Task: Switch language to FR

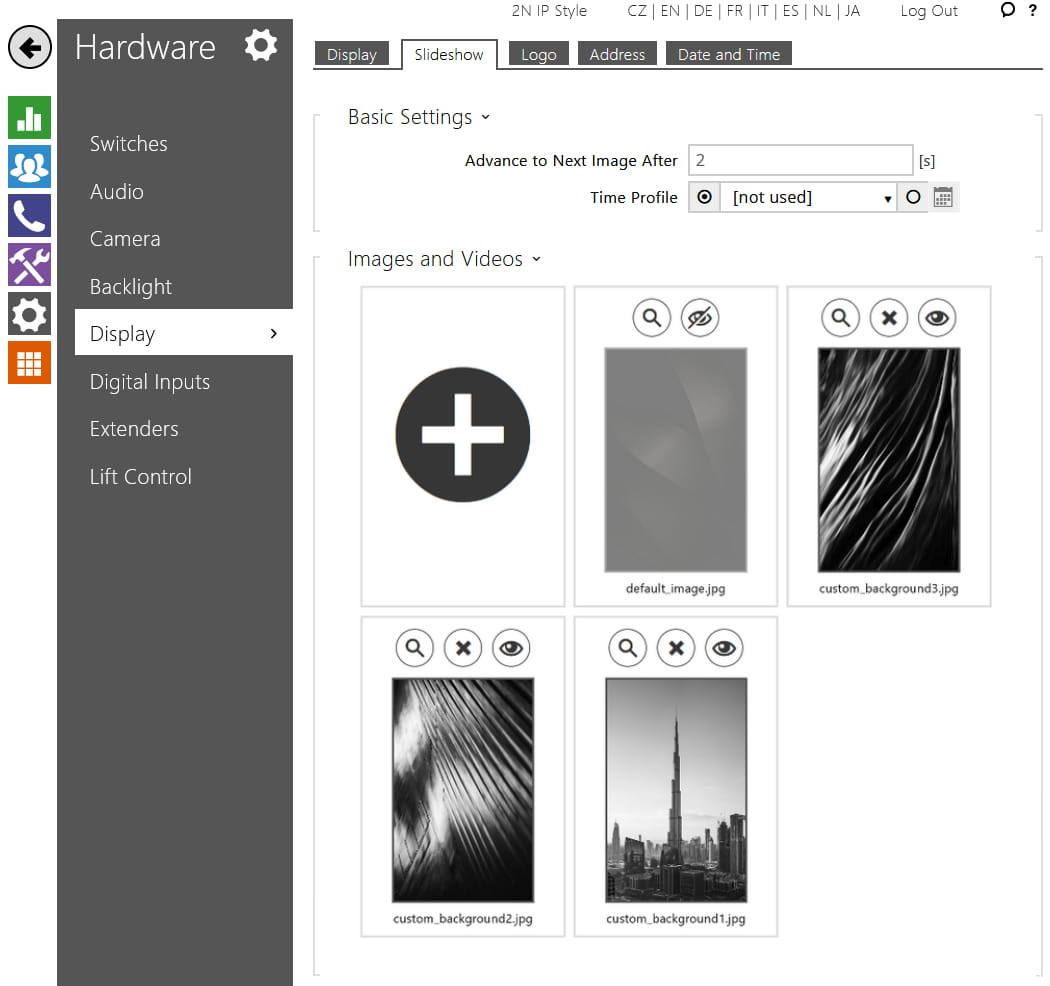Action: [x=735, y=11]
